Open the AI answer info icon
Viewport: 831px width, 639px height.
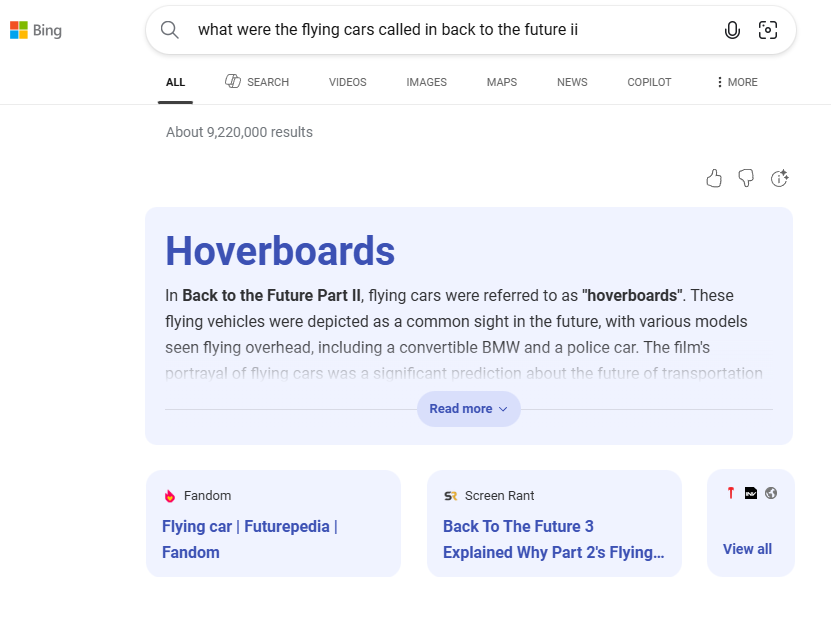coord(779,179)
